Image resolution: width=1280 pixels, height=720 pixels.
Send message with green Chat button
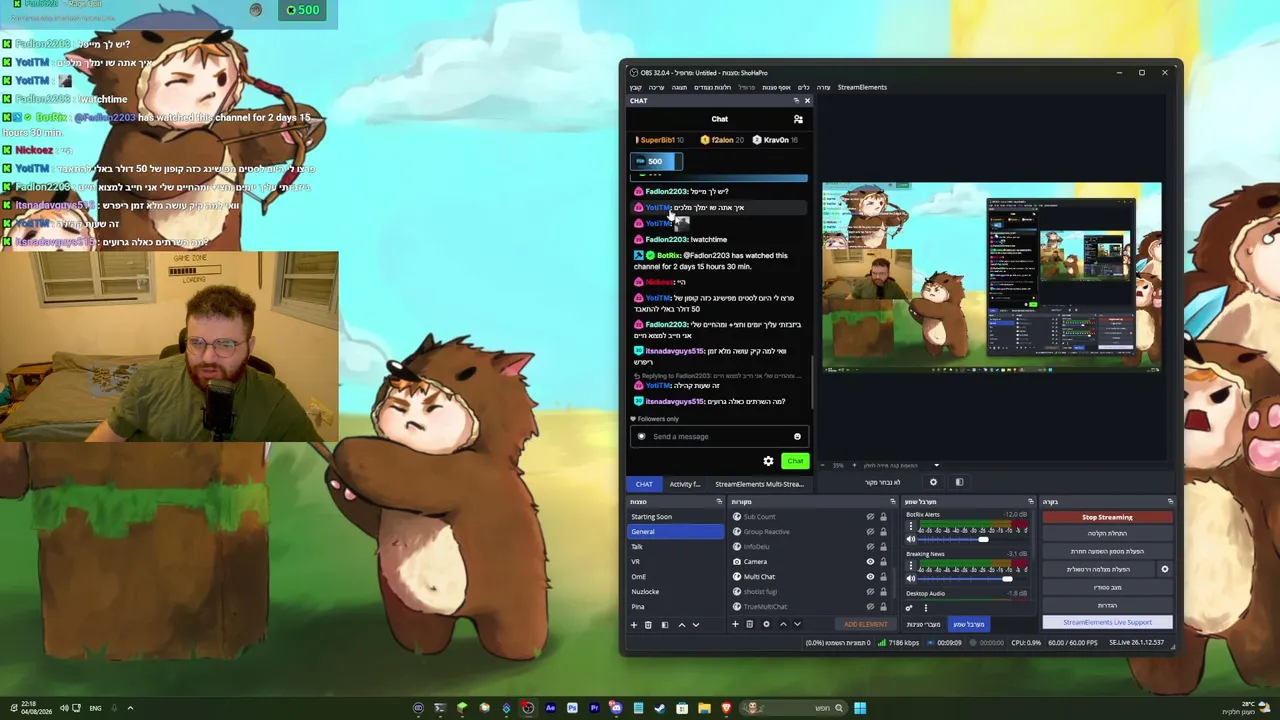coord(795,461)
